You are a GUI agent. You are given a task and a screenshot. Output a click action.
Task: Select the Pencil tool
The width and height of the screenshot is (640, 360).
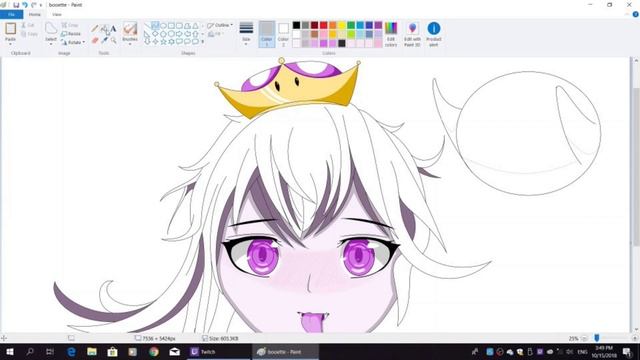point(95,29)
